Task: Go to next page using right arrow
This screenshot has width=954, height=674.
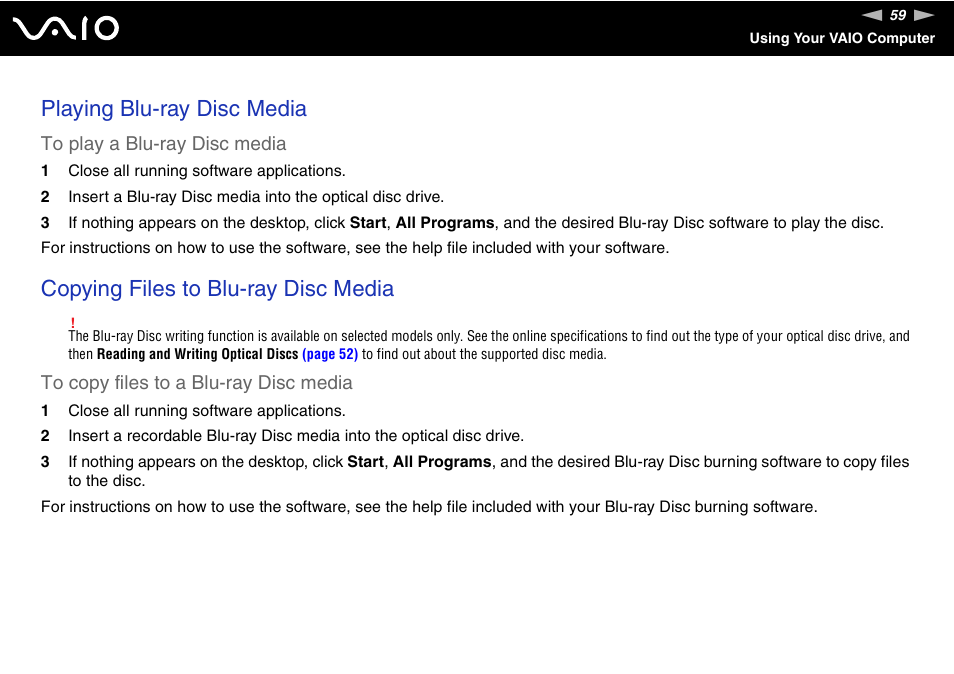Action: tap(924, 15)
